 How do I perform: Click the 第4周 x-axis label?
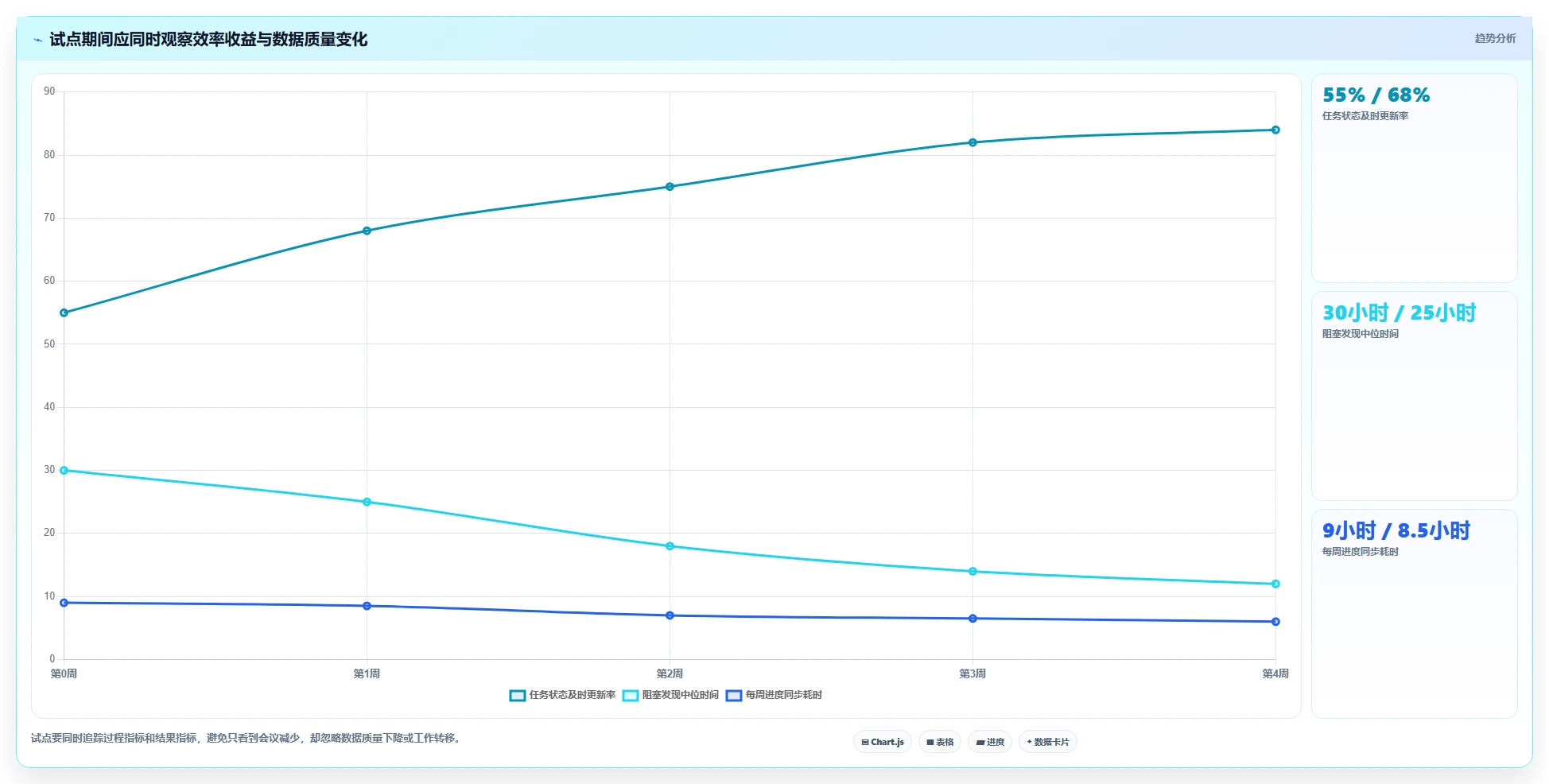pyautogui.click(x=1275, y=674)
